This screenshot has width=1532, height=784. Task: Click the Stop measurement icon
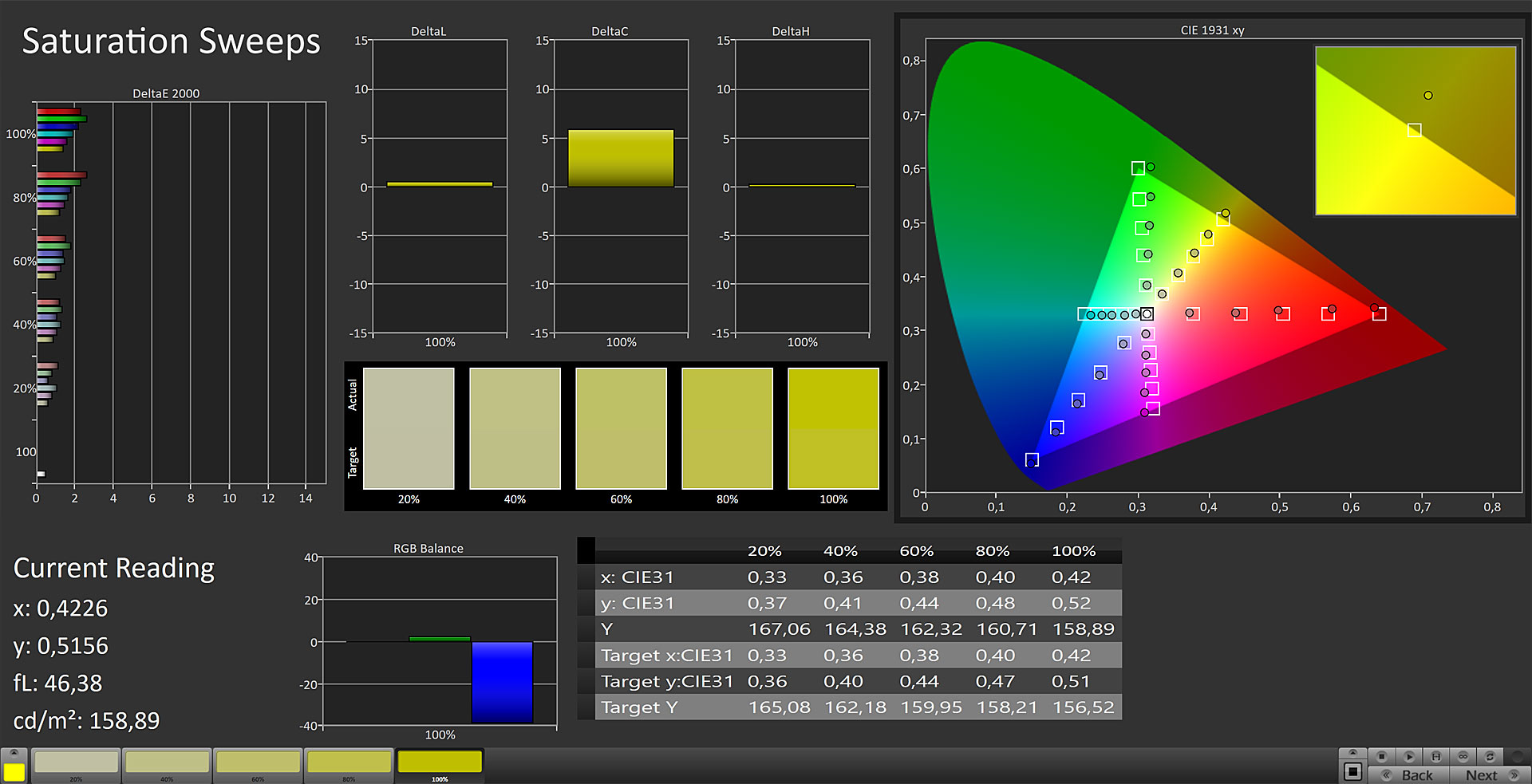[x=1382, y=756]
